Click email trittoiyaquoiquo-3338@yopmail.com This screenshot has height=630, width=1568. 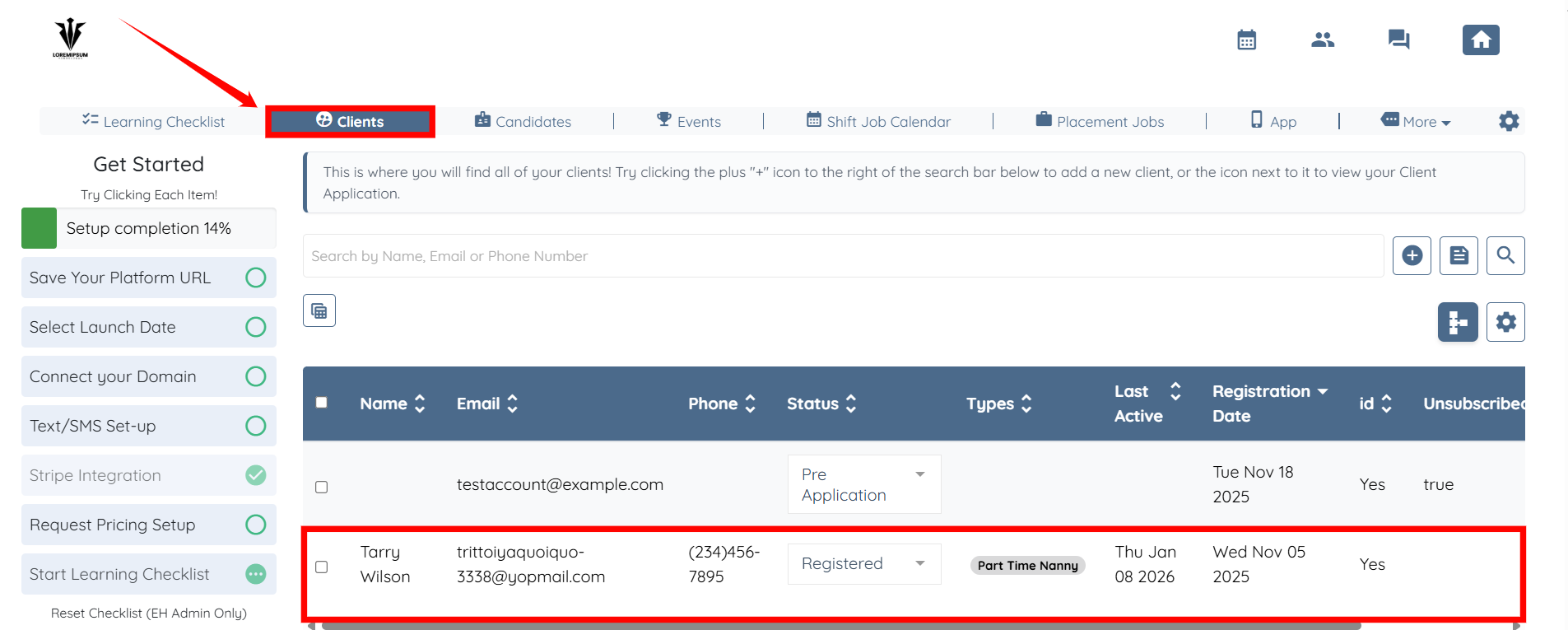tap(531, 564)
